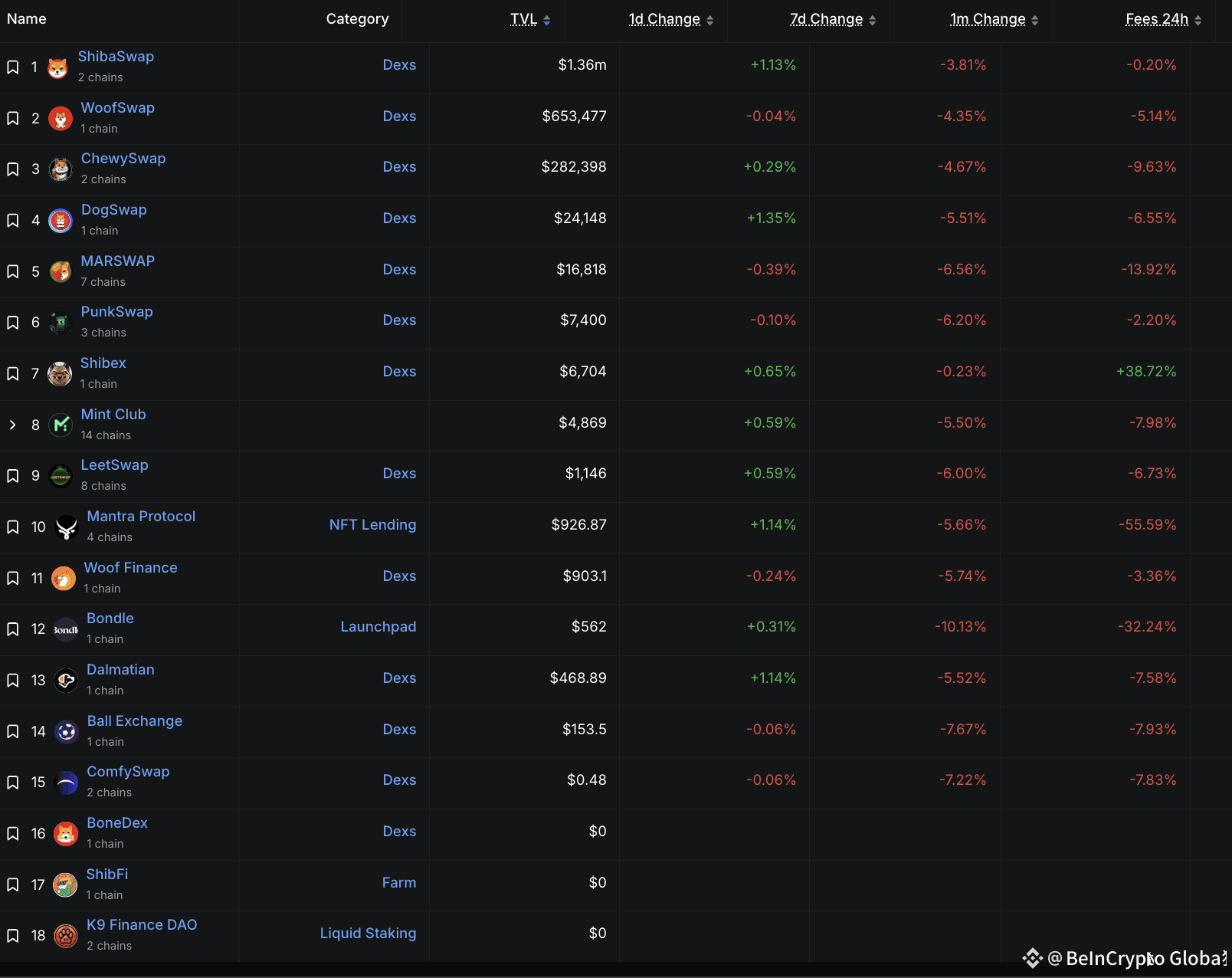Toggle the BoneDex bookmark icon
Viewport: 1232px width, 978px height.
(x=13, y=834)
